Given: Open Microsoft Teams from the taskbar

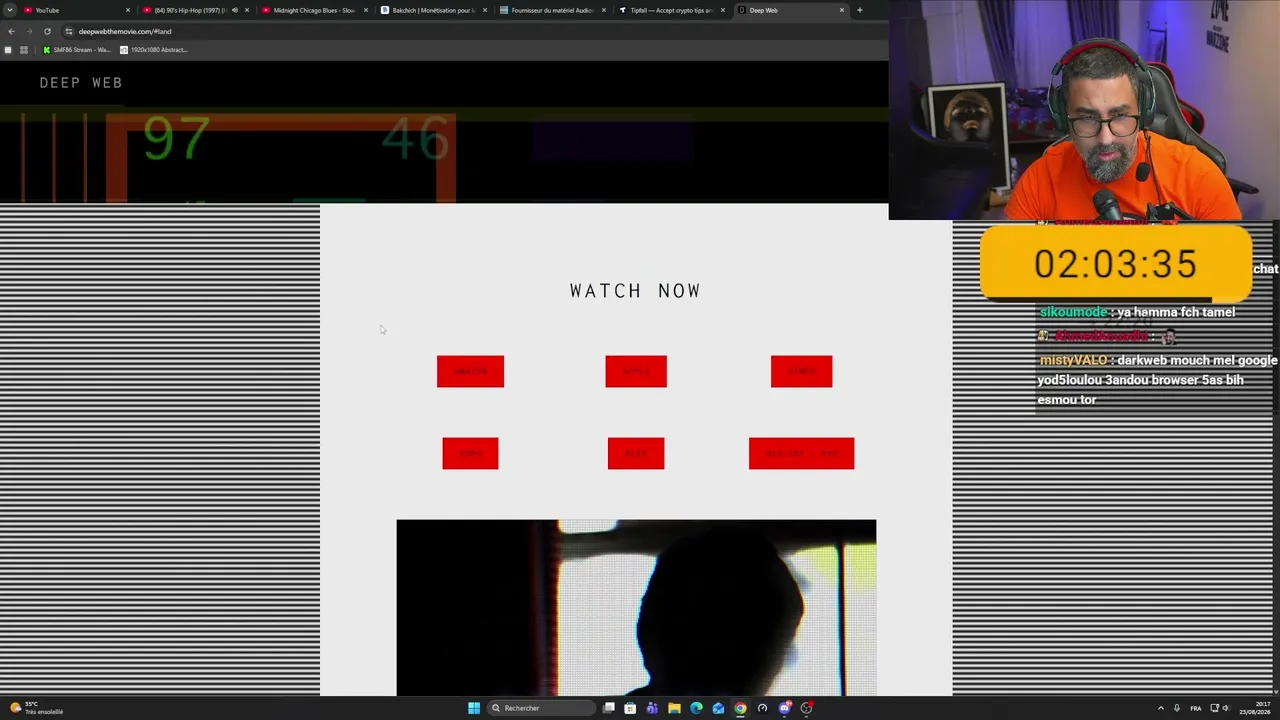Looking at the screenshot, I should pos(652,708).
